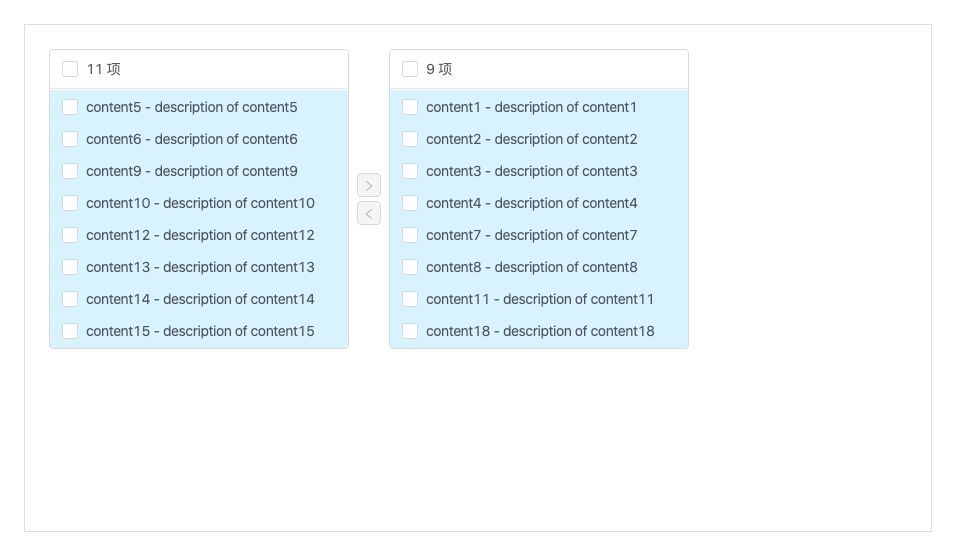This screenshot has width=956, height=556.
Task: Select the 'content14 - description of content14' item
Action: click(x=200, y=299)
